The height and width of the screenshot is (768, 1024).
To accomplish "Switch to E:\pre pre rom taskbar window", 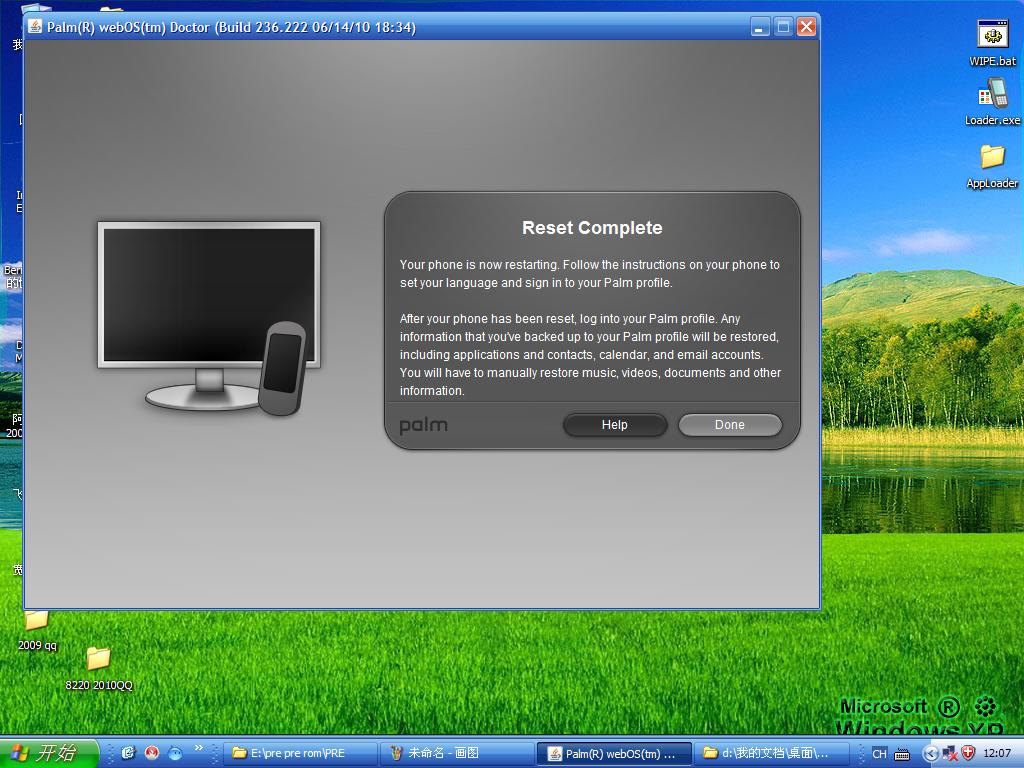I will click(x=300, y=753).
